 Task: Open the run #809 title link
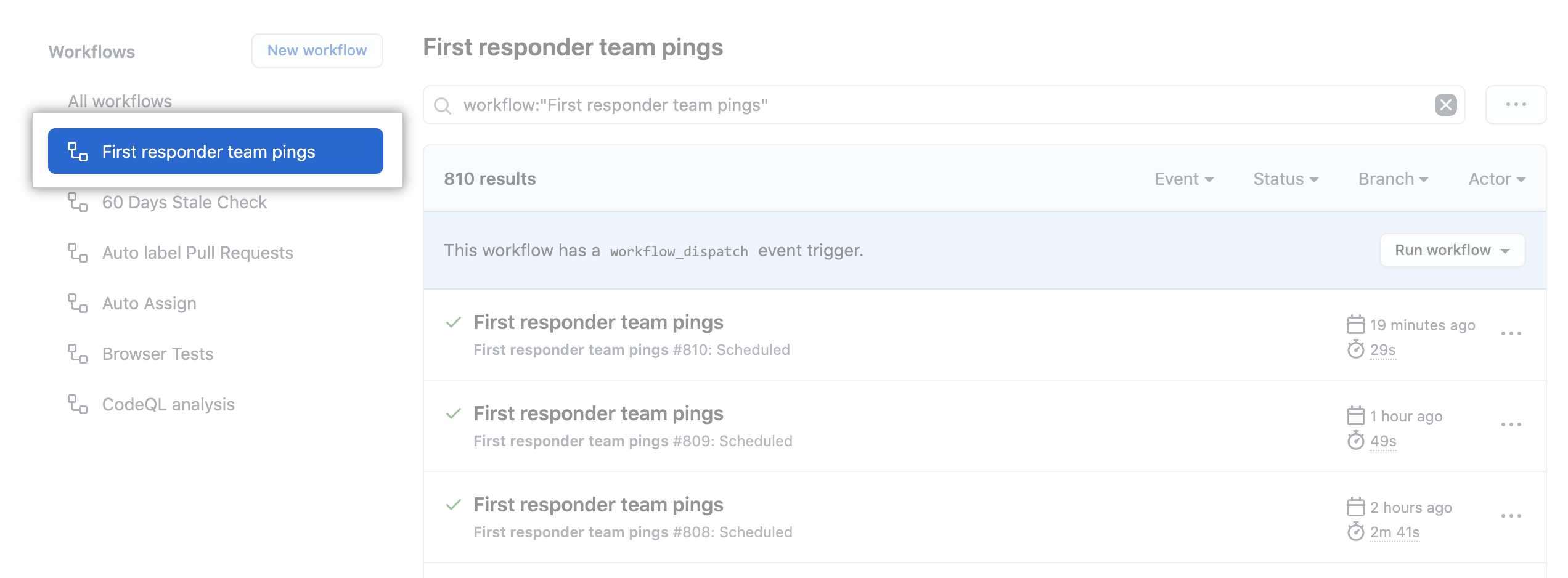click(x=598, y=413)
